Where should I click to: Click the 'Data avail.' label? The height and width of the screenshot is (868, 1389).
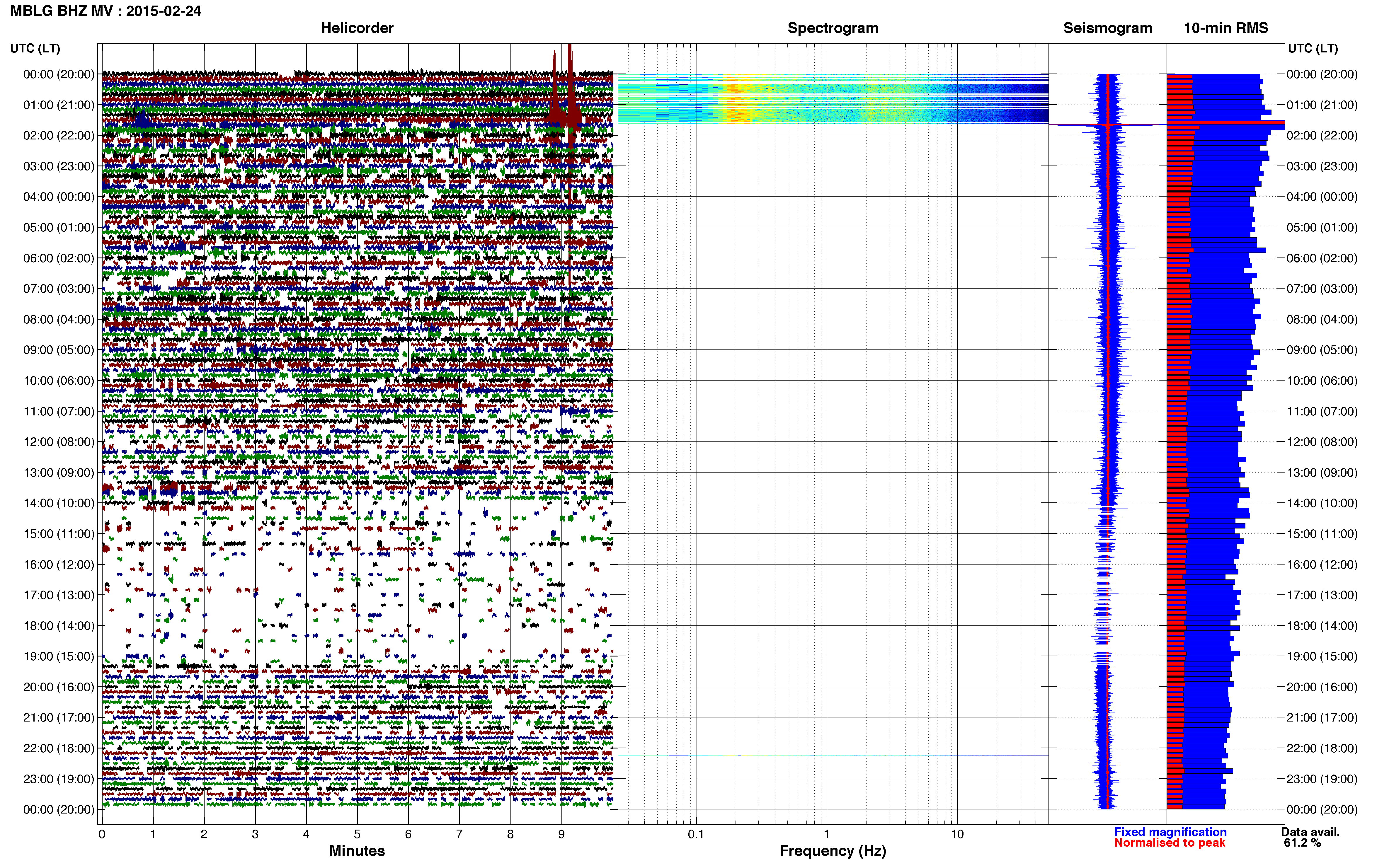[1310, 832]
